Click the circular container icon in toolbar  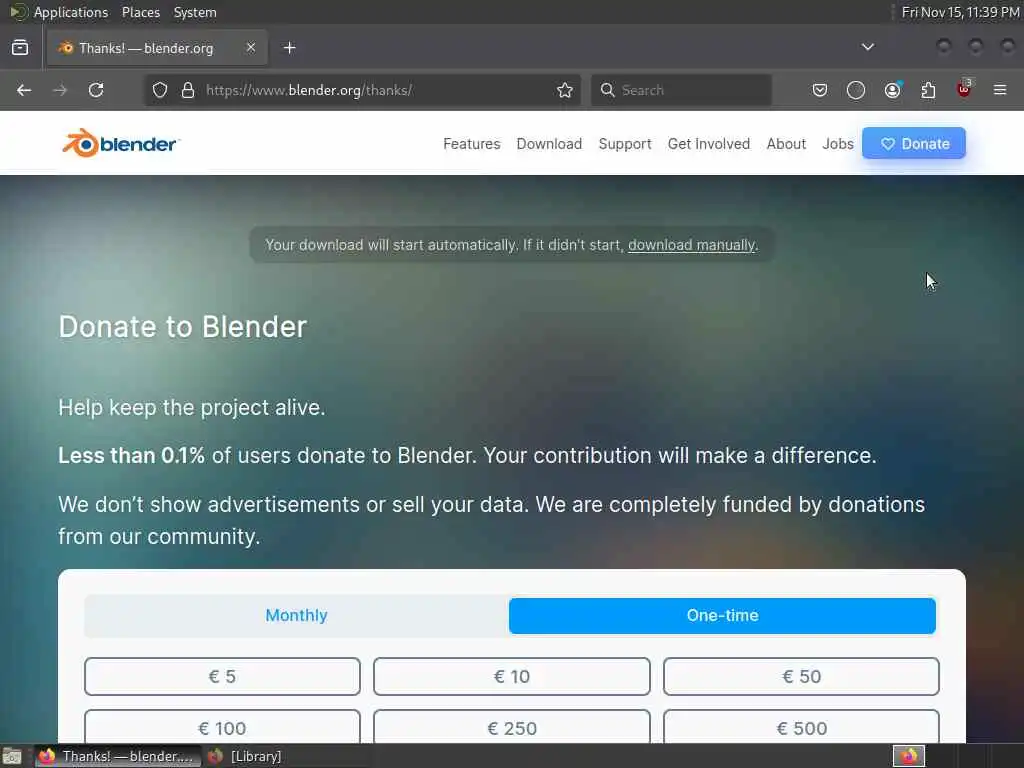(x=856, y=90)
